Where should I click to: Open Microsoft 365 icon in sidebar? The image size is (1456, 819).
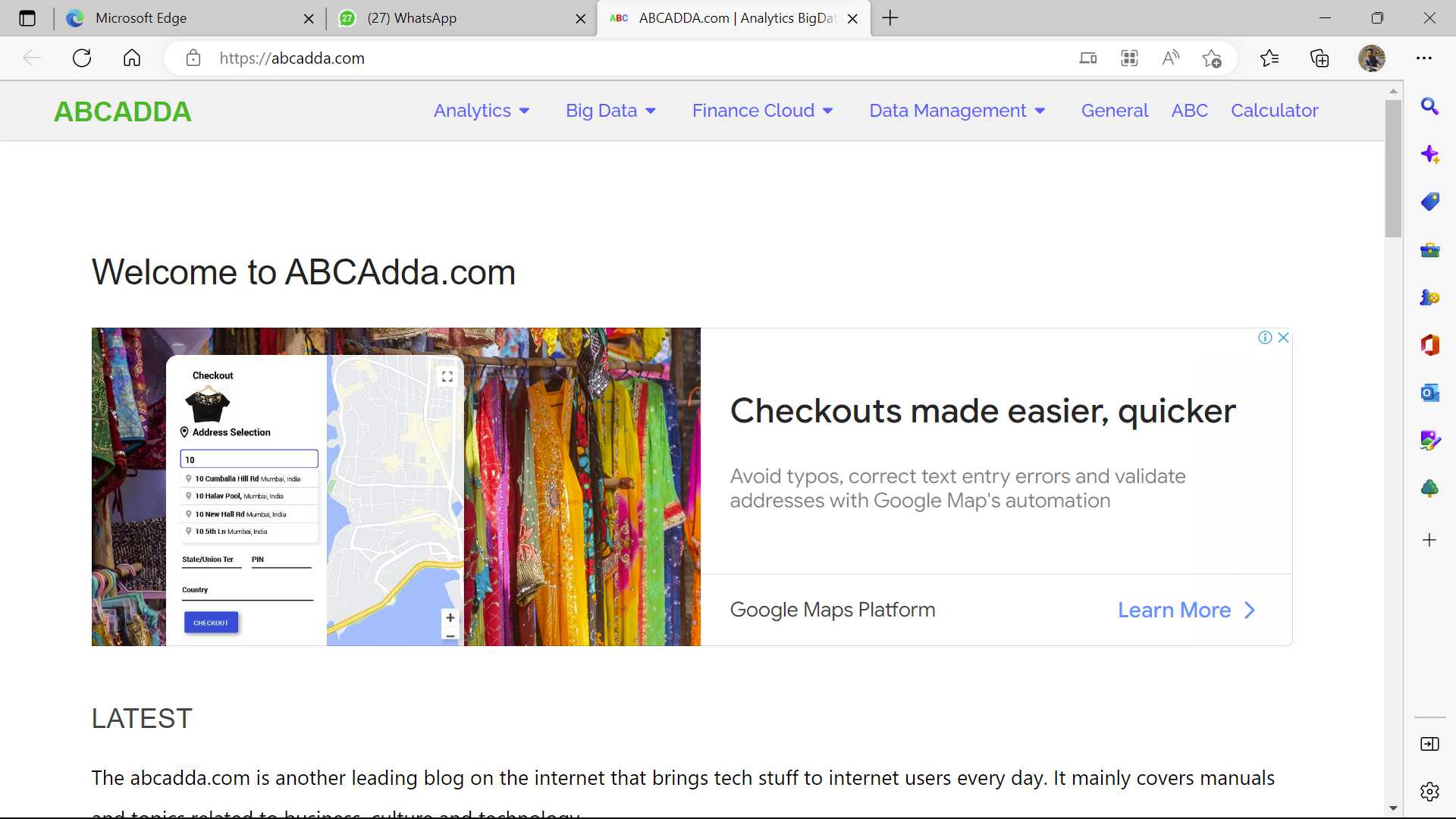[1429, 345]
